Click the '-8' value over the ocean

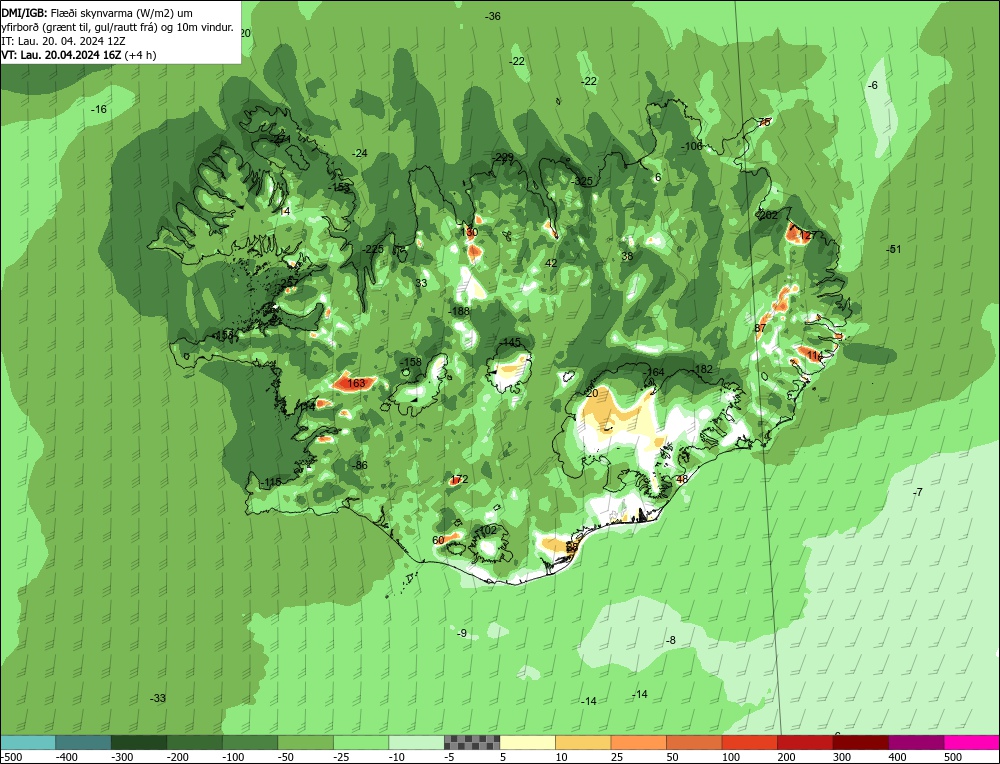[x=670, y=640]
